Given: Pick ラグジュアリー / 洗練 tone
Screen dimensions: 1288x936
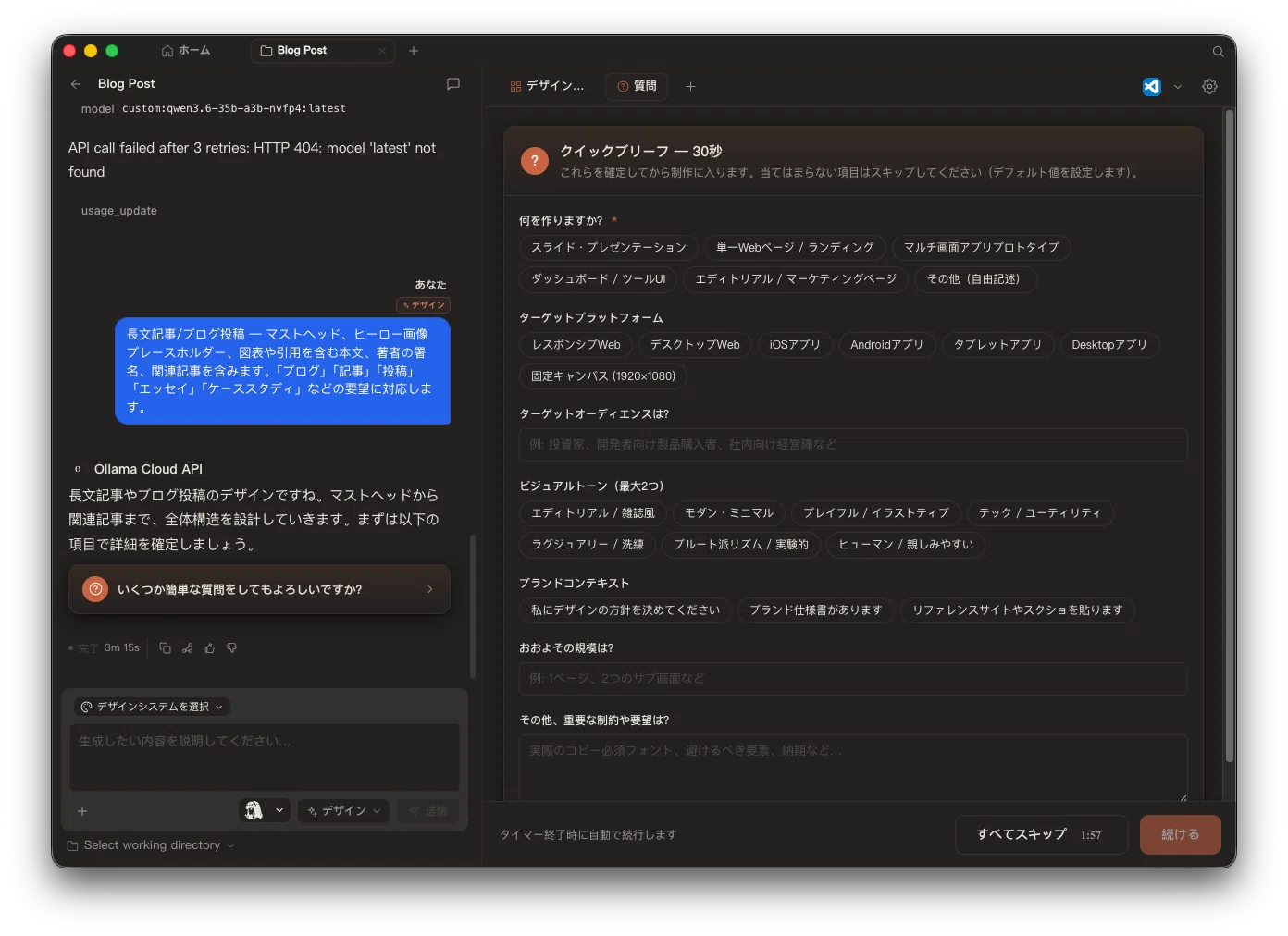Looking at the screenshot, I should point(588,545).
